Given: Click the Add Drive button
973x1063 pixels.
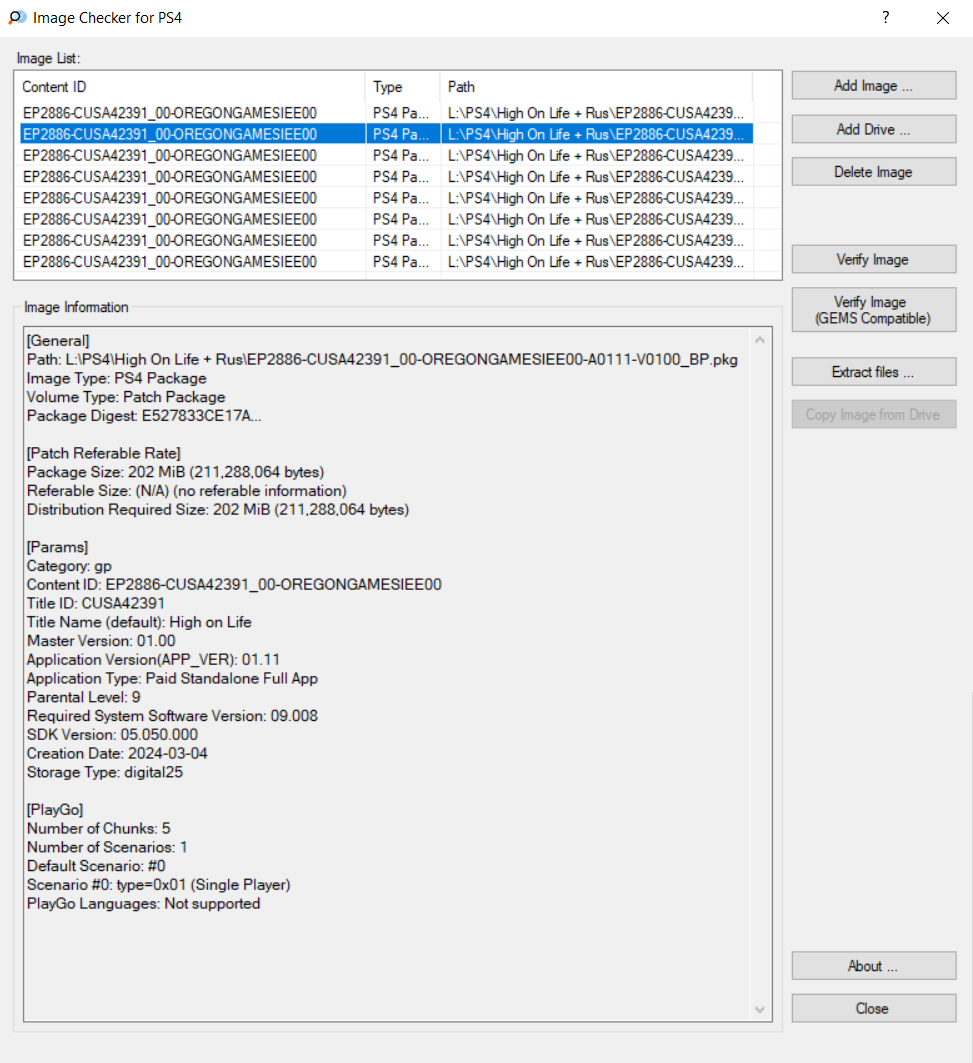Looking at the screenshot, I should click(x=873, y=129).
